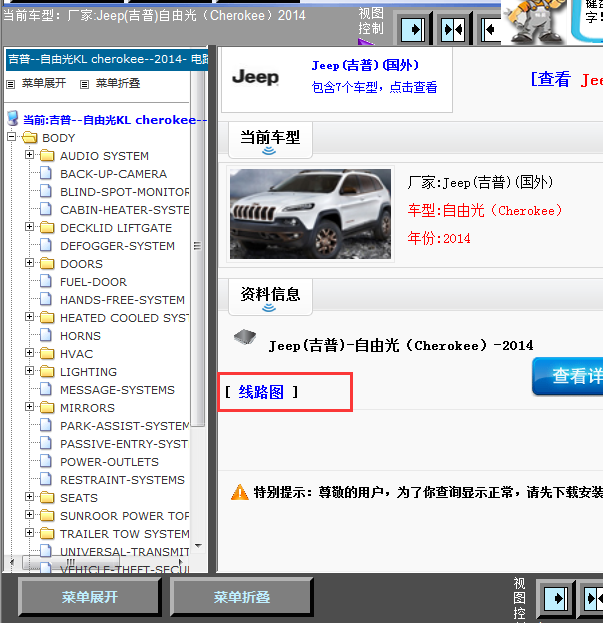Click the Jeep(吉普)(国外) link
This screenshot has height=623, width=603.
(x=365, y=65)
